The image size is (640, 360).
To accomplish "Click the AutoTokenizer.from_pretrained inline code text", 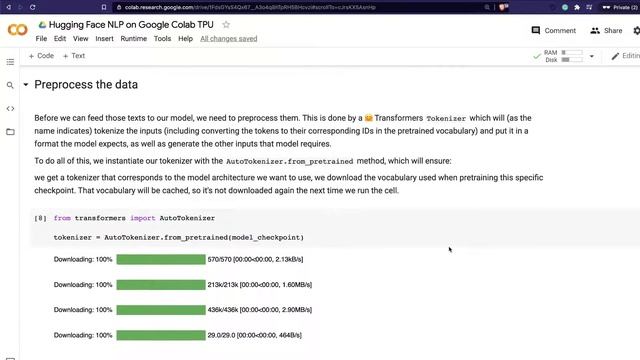I will [x=289, y=161].
